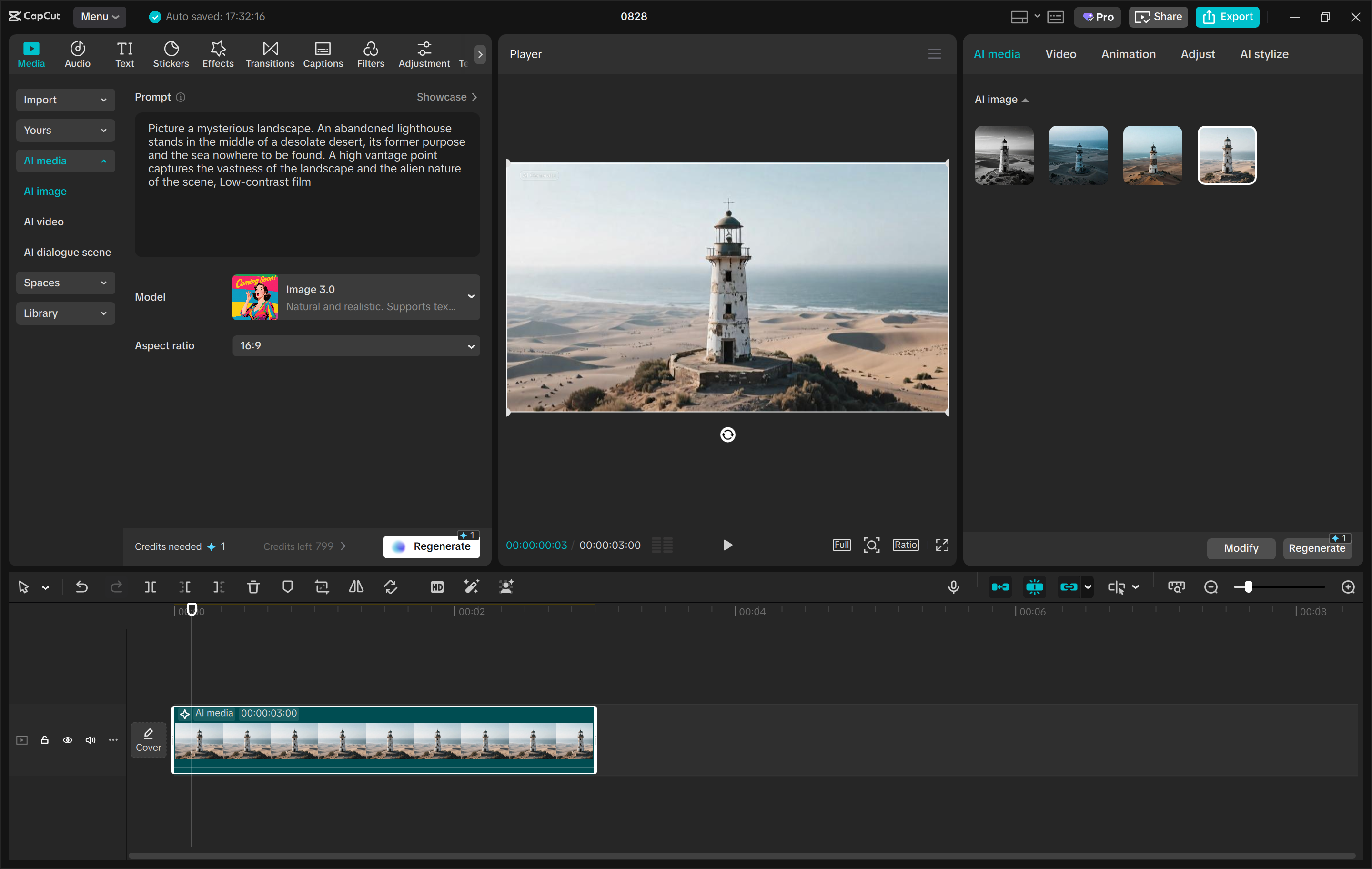This screenshot has width=1372, height=869.
Task: Open the Aspect ratio 16:9 dropdown
Action: click(355, 346)
